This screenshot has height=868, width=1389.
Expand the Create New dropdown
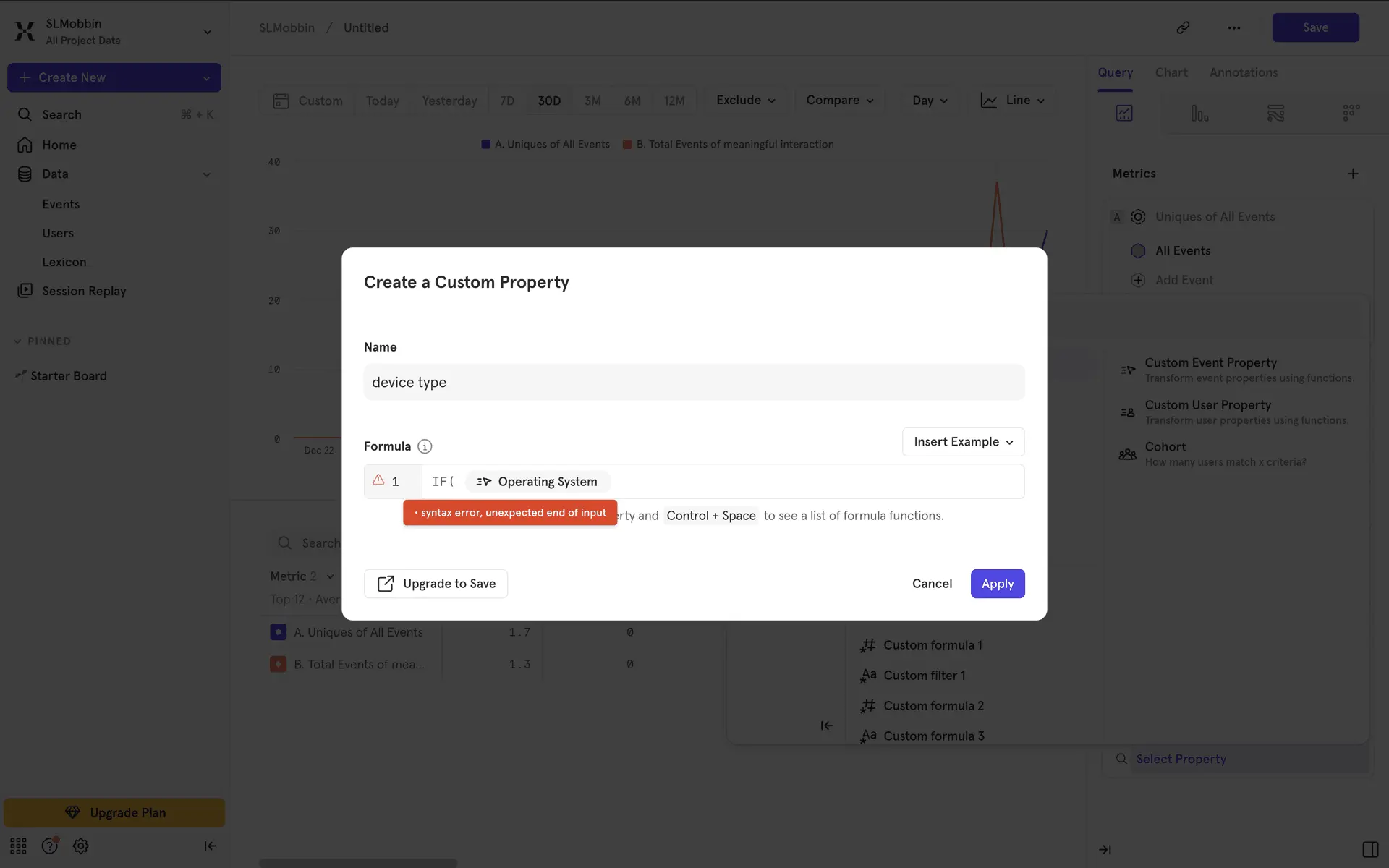coord(206,77)
